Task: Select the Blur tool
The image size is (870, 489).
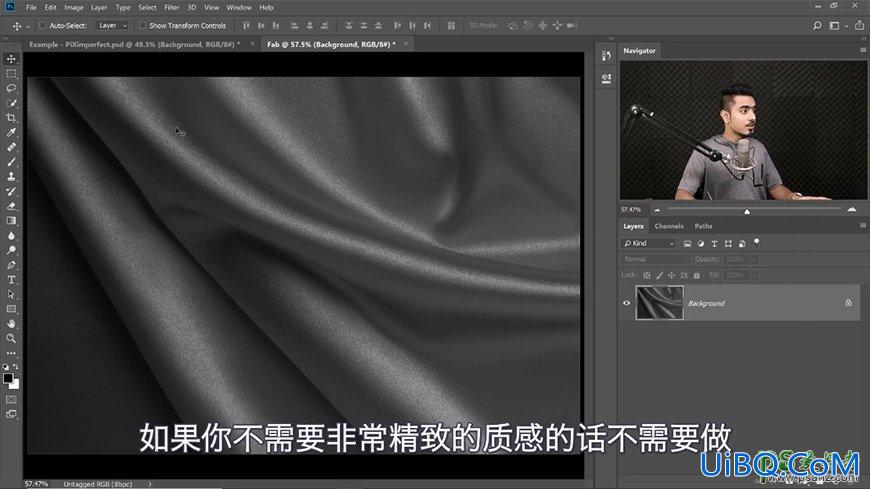Action: pos(11,235)
